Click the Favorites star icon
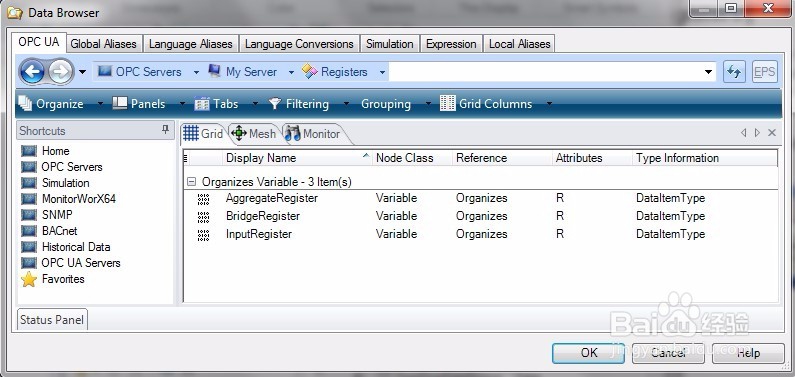Viewport: 795px width, 377px height. pyautogui.click(x=29, y=279)
